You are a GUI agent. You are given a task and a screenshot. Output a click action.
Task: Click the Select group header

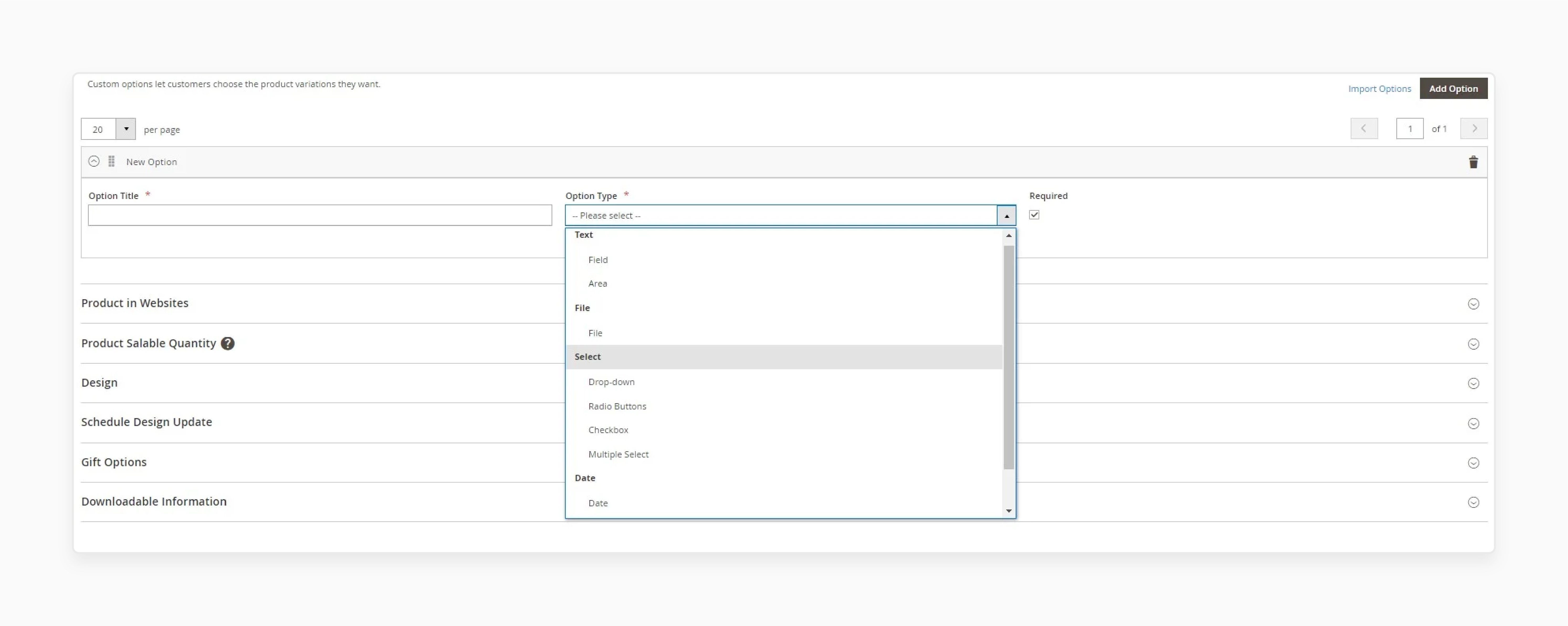pos(784,357)
